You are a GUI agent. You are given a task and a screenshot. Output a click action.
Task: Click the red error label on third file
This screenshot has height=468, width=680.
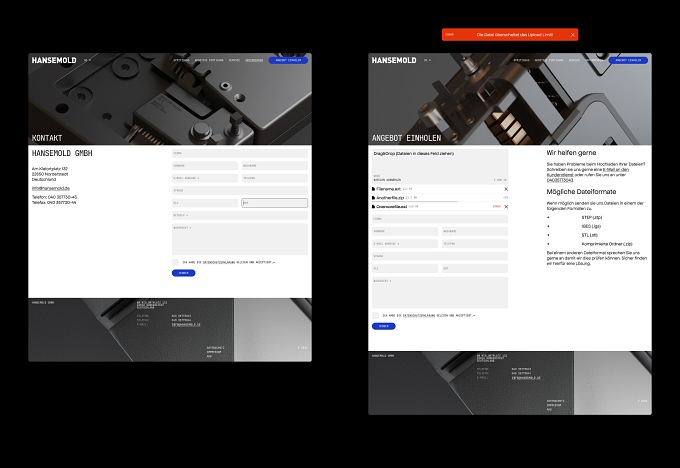(497, 206)
